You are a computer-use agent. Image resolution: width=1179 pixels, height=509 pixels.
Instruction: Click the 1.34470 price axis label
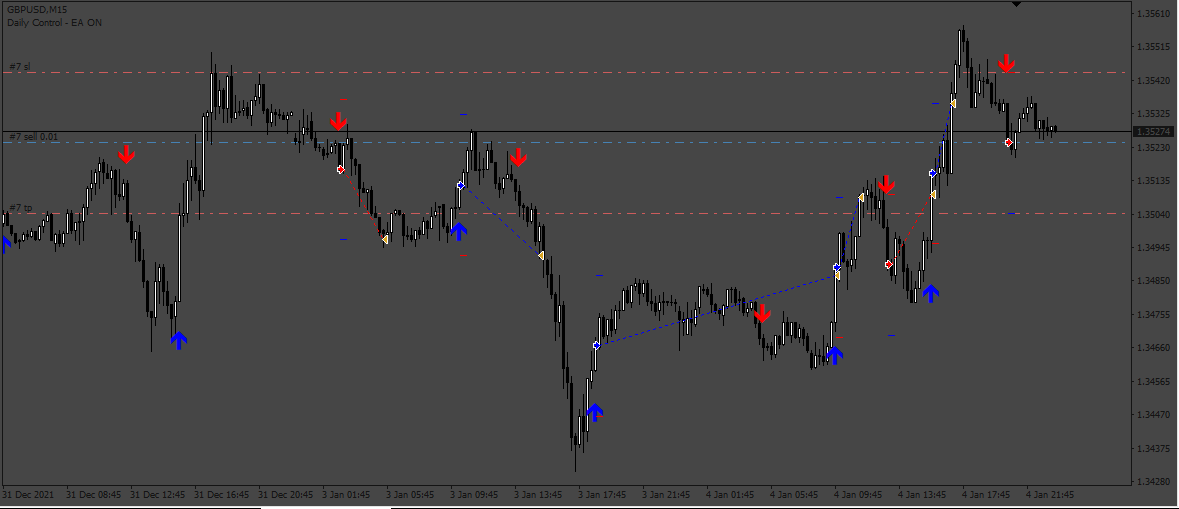pos(1153,415)
